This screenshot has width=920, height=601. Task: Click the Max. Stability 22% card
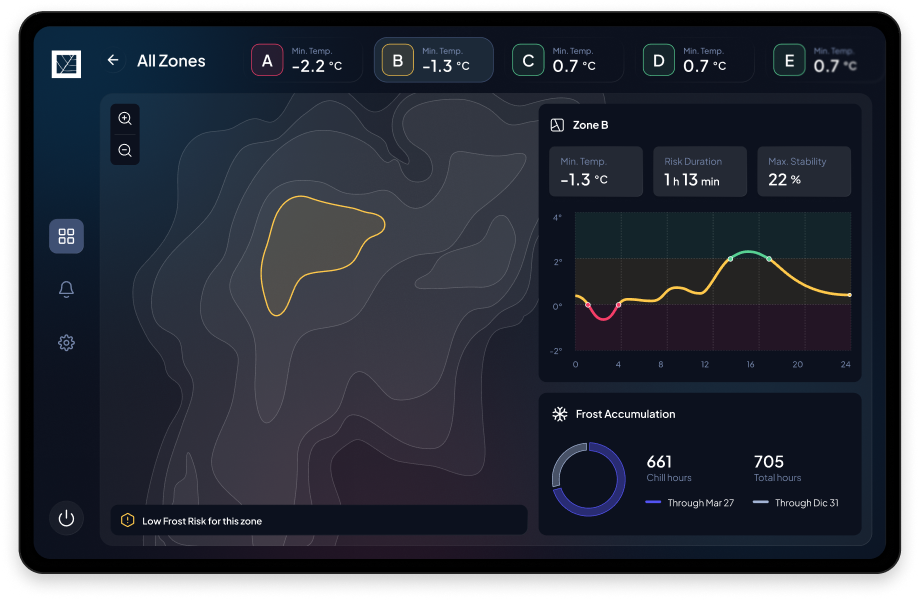pyautogui.click(x=804, y=171)
